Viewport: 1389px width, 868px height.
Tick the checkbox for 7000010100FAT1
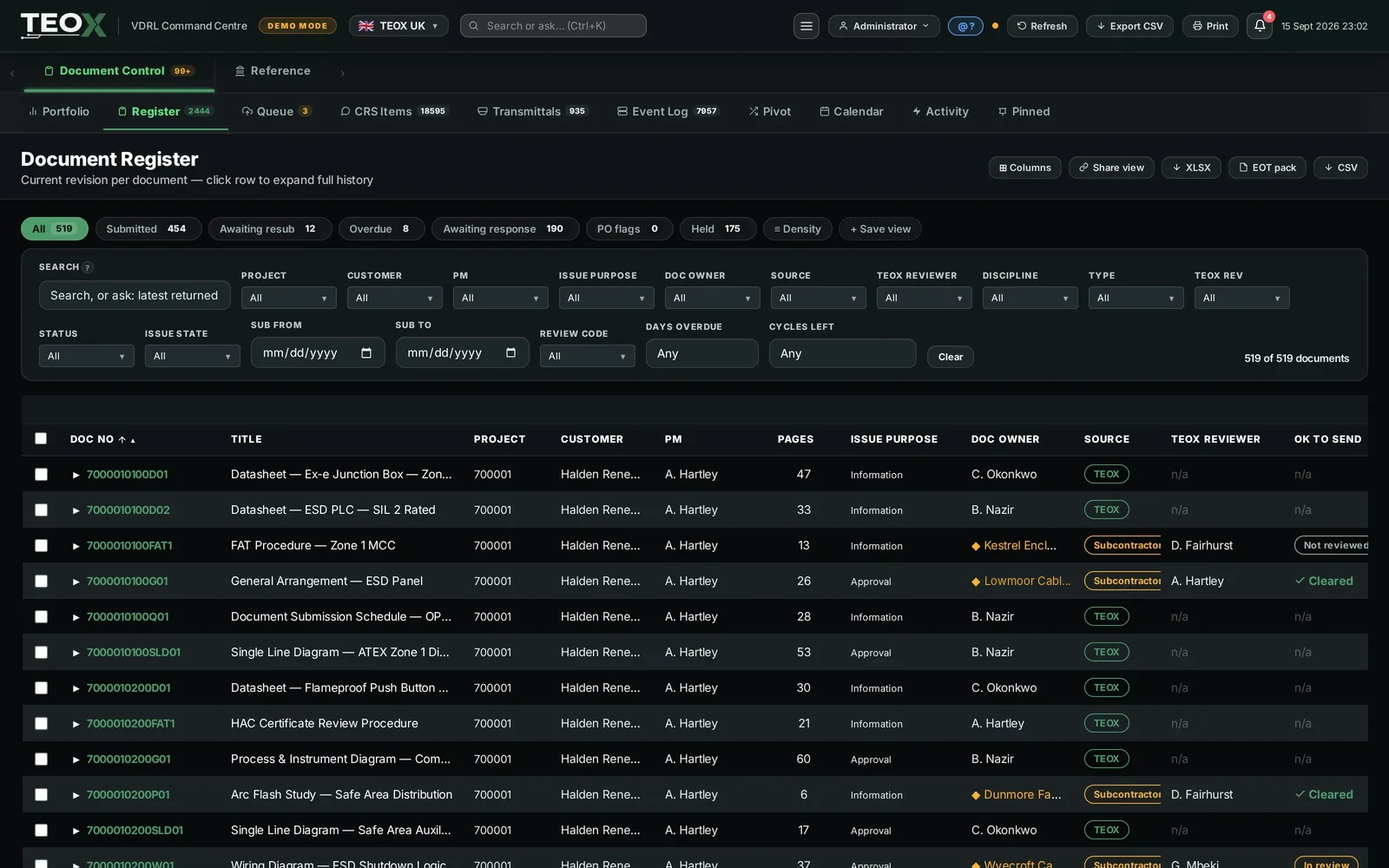[x=41, y=545]
